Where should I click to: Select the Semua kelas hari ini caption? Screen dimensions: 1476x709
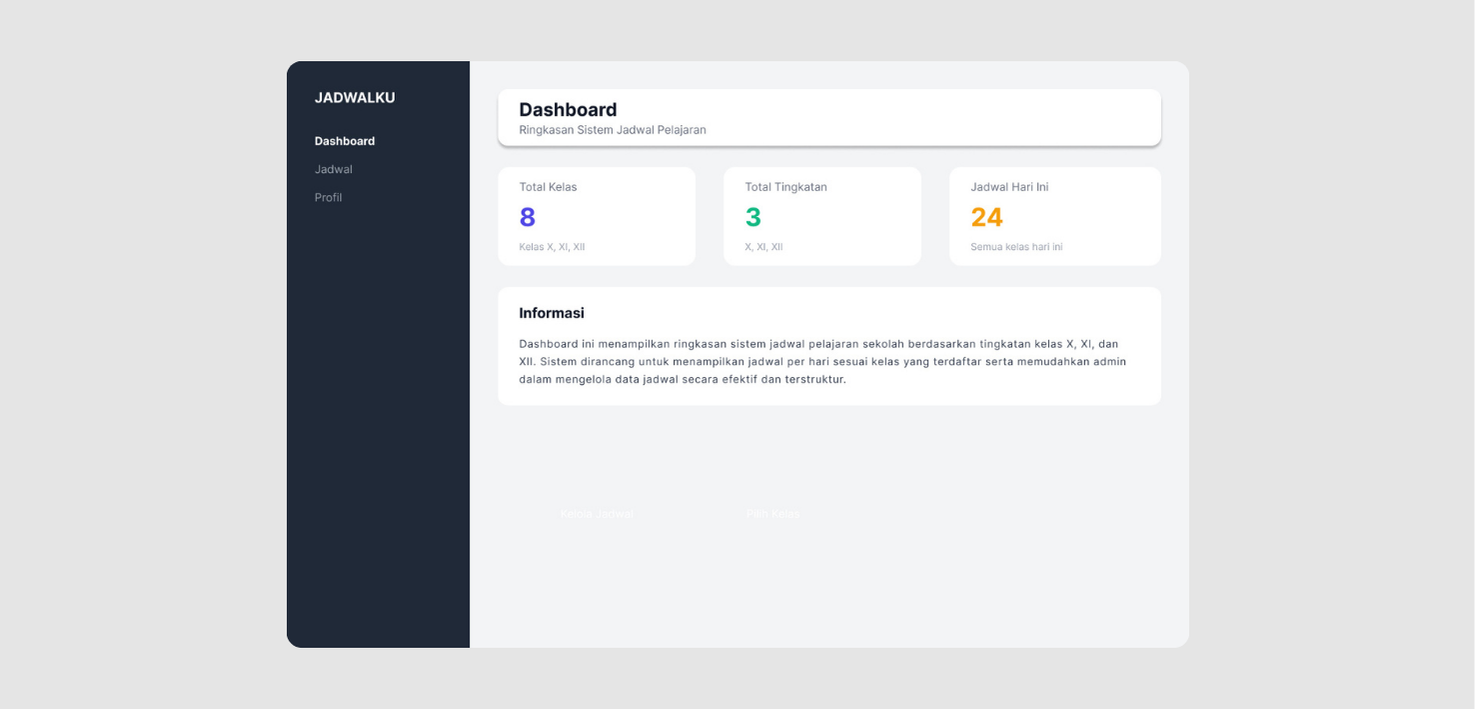click(1016, 247)
